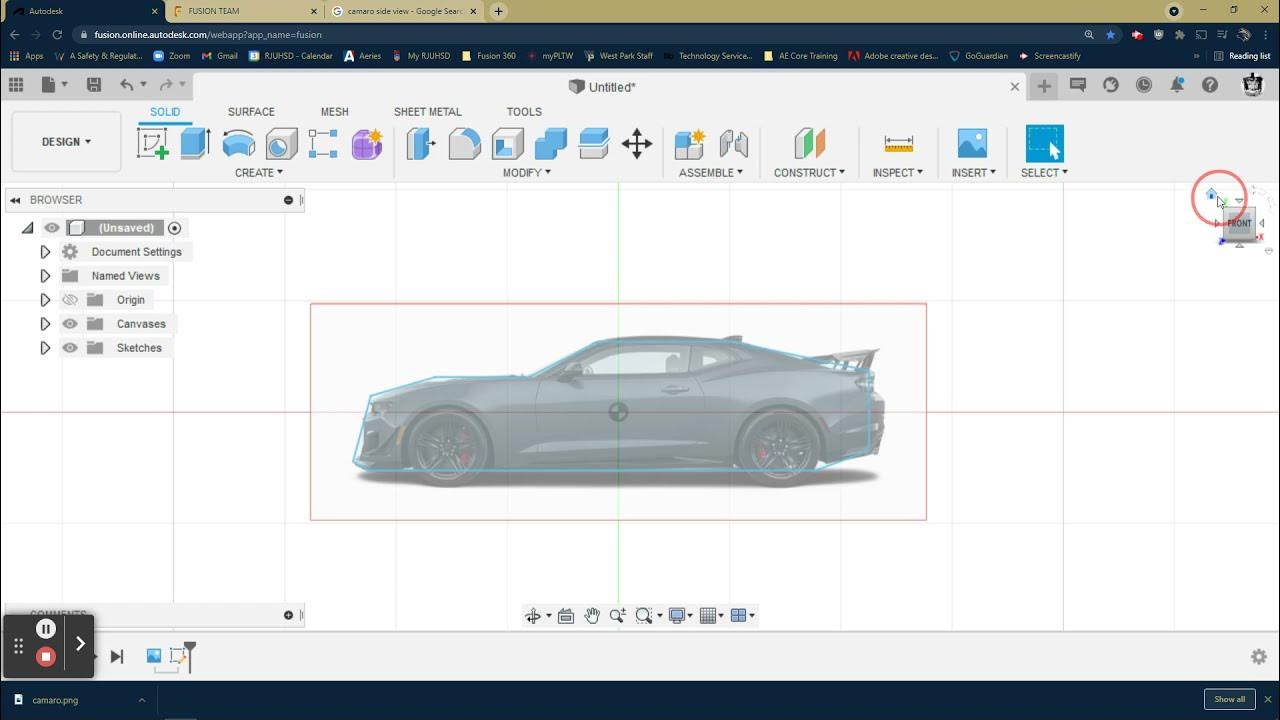
Task: Choose the Extrude tool in Create group
Action: (x=195, y=144)
